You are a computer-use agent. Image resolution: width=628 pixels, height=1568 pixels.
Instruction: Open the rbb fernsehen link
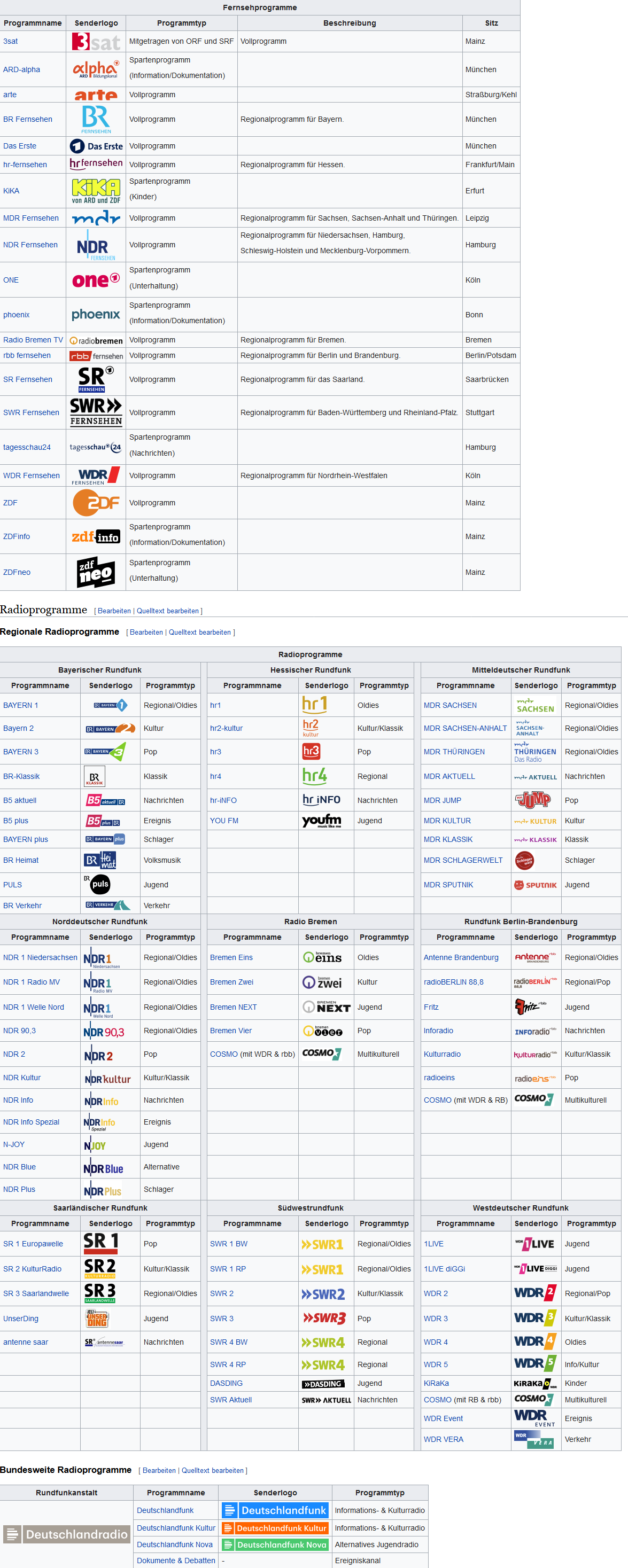pyautogui.click(x=27, y=355)
